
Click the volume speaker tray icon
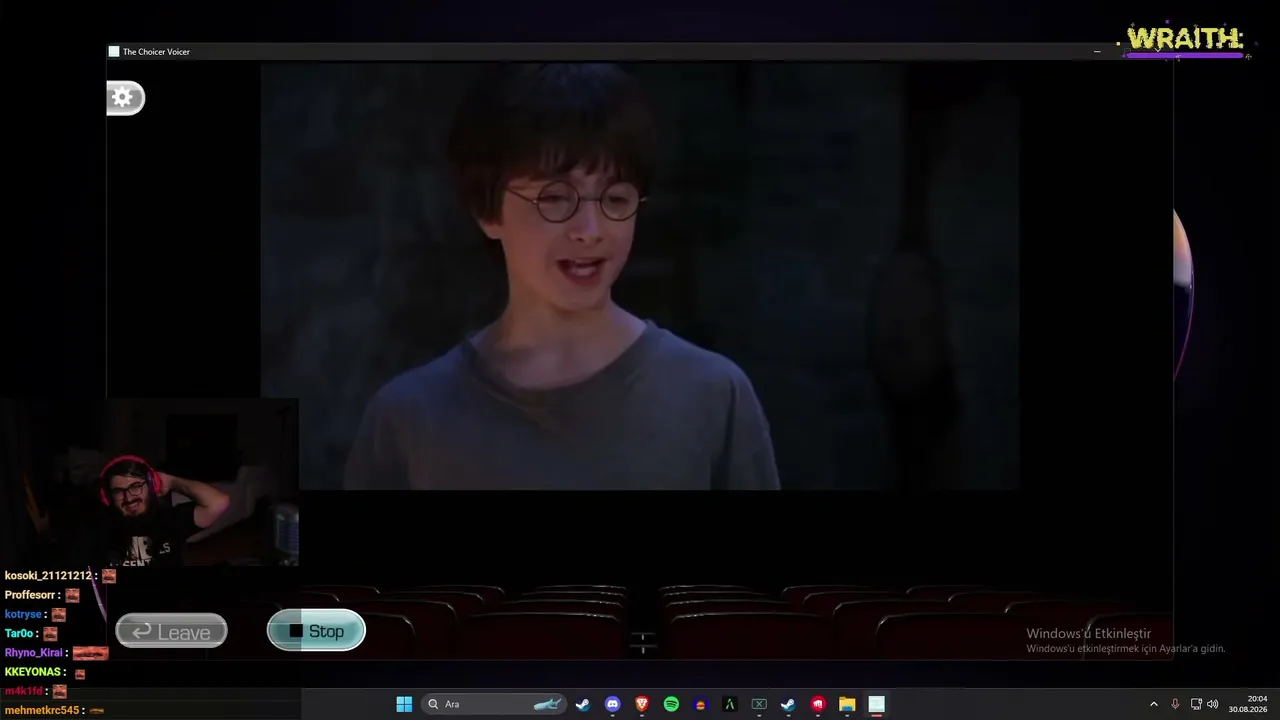pyautogui.click(x=1213, y=704)
